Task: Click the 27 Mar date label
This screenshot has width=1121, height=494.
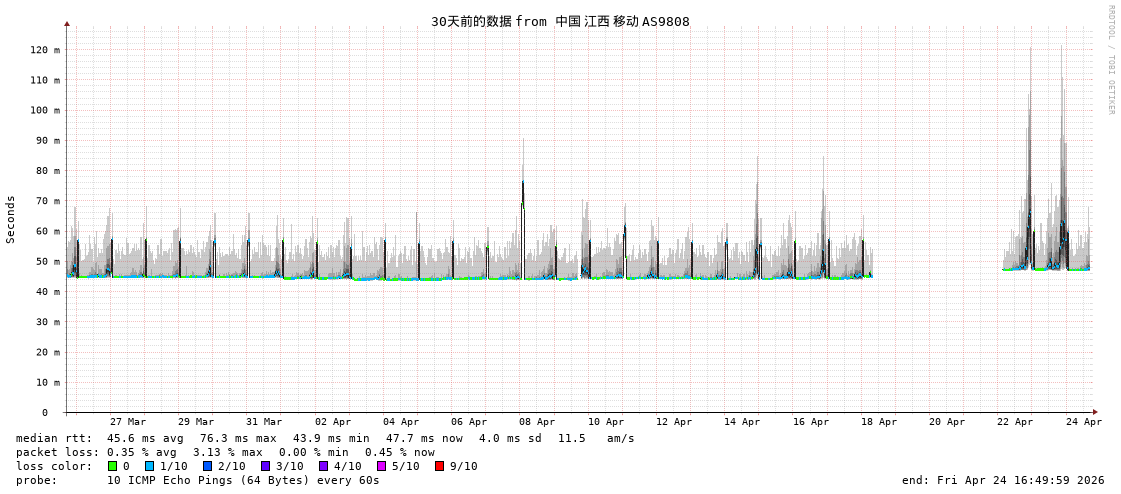Action: (x=128, y=422)
